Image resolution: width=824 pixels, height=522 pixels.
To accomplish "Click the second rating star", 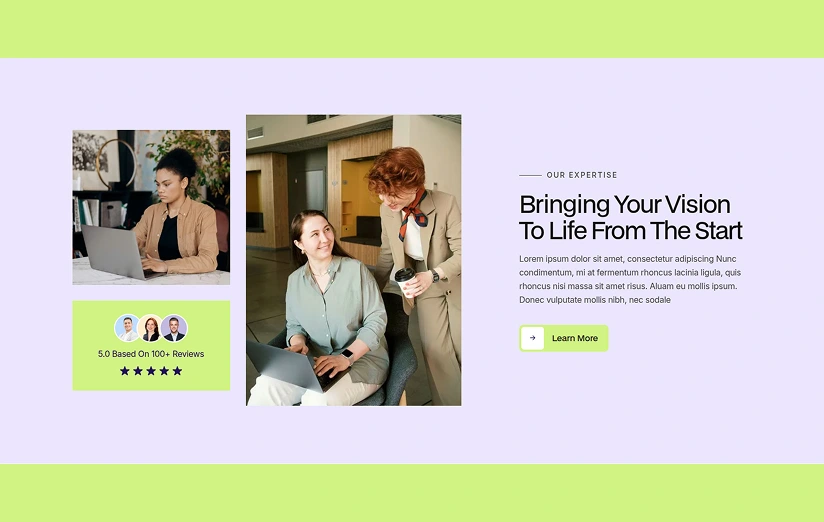I will click(x=138, y=371).
